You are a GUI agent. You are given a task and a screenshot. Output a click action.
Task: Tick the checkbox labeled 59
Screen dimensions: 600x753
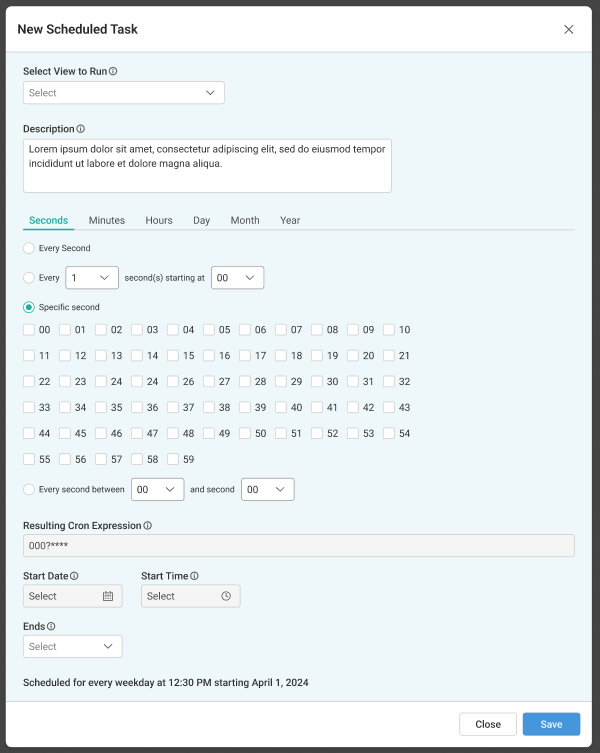(173, 460)
